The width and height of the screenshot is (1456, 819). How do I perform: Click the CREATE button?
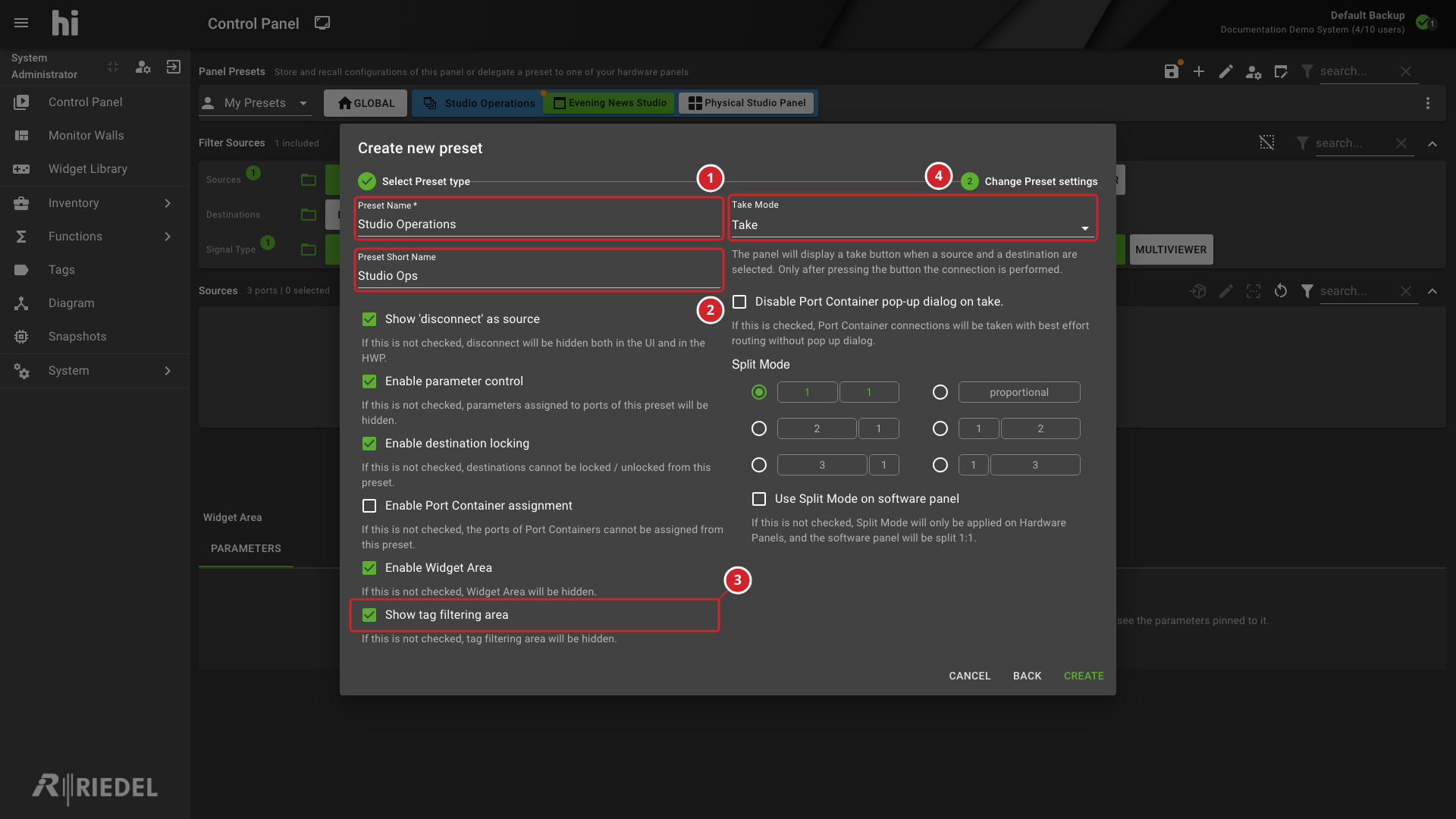1084,676
